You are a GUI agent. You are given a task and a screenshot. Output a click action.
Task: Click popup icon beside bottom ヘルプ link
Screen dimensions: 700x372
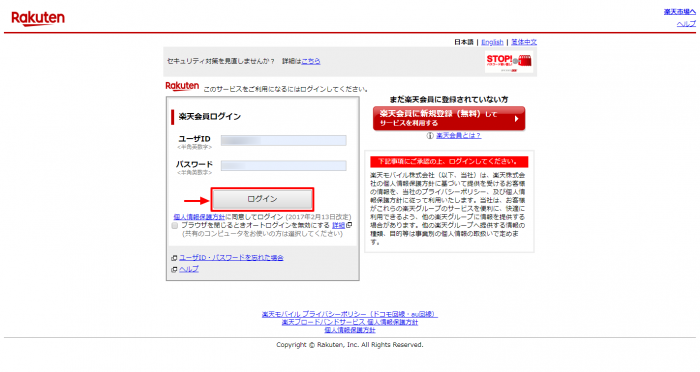(x=175, y=270)
